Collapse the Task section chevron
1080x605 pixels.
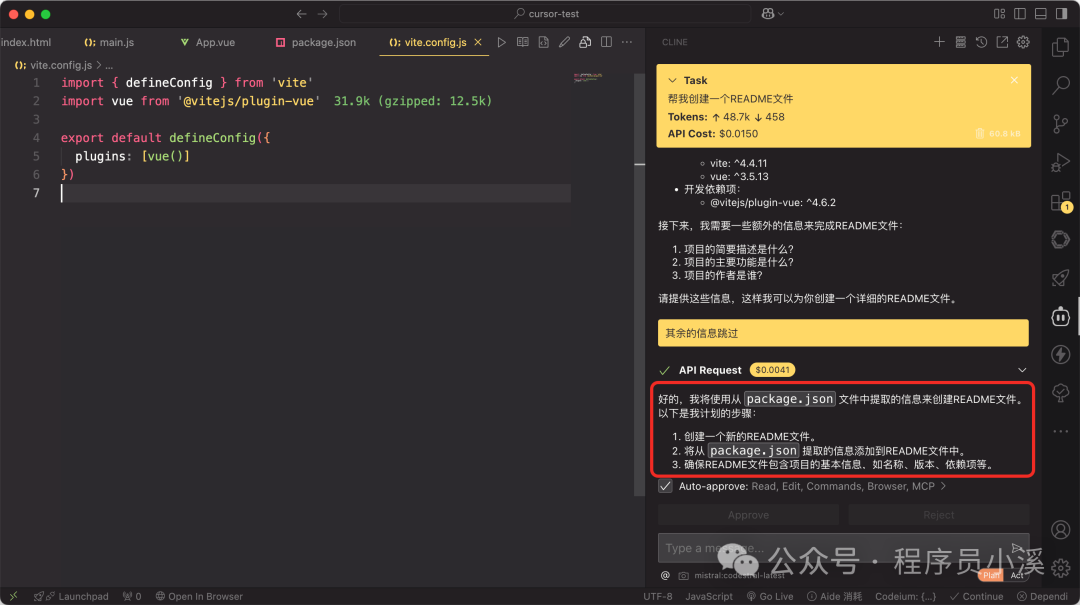[669, 80]
